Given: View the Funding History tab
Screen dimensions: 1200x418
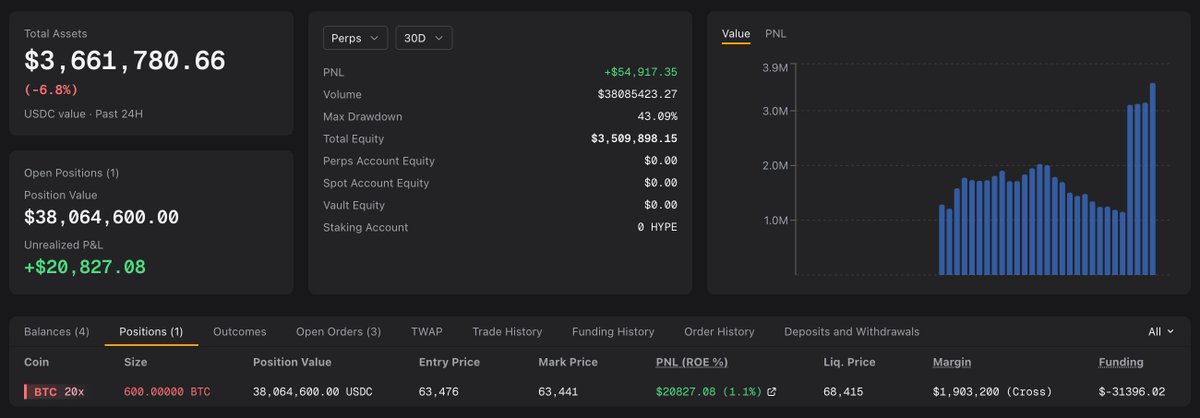Looking at the screenshot, I should (613, 331).
